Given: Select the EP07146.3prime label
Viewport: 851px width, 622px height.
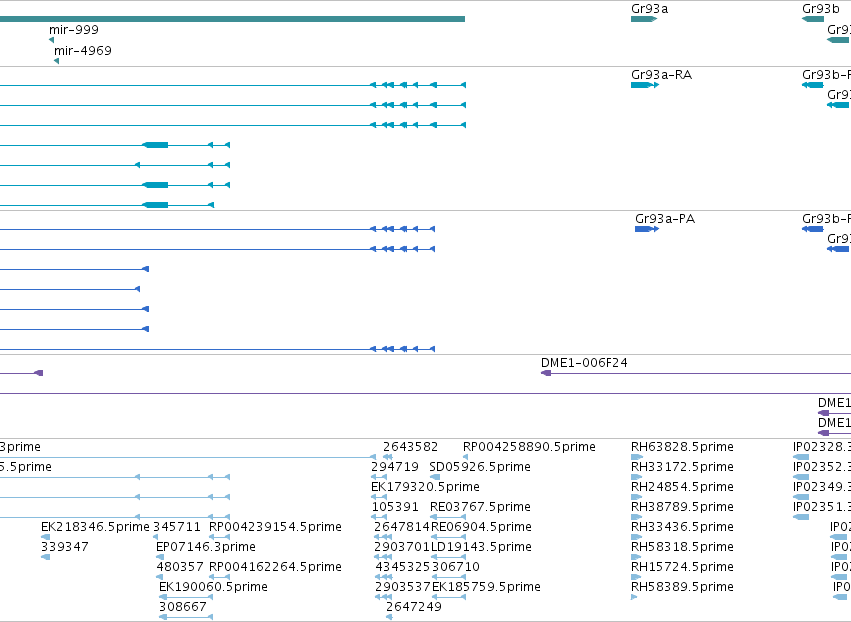Looking at the screenshot, I should click(x=206, y=547).
